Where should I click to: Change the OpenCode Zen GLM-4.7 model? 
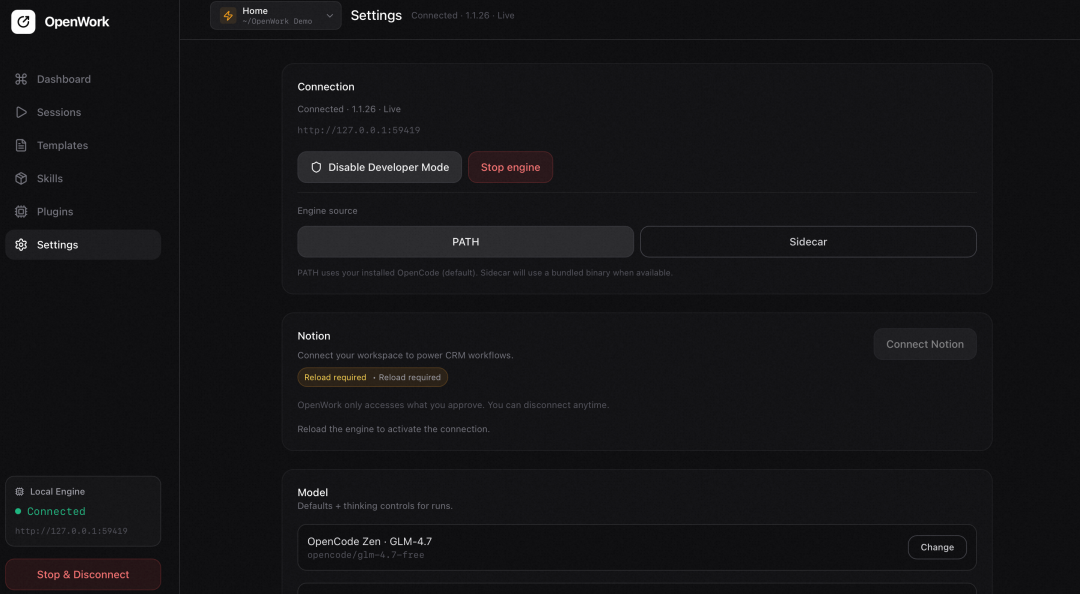tap(937, 547)
